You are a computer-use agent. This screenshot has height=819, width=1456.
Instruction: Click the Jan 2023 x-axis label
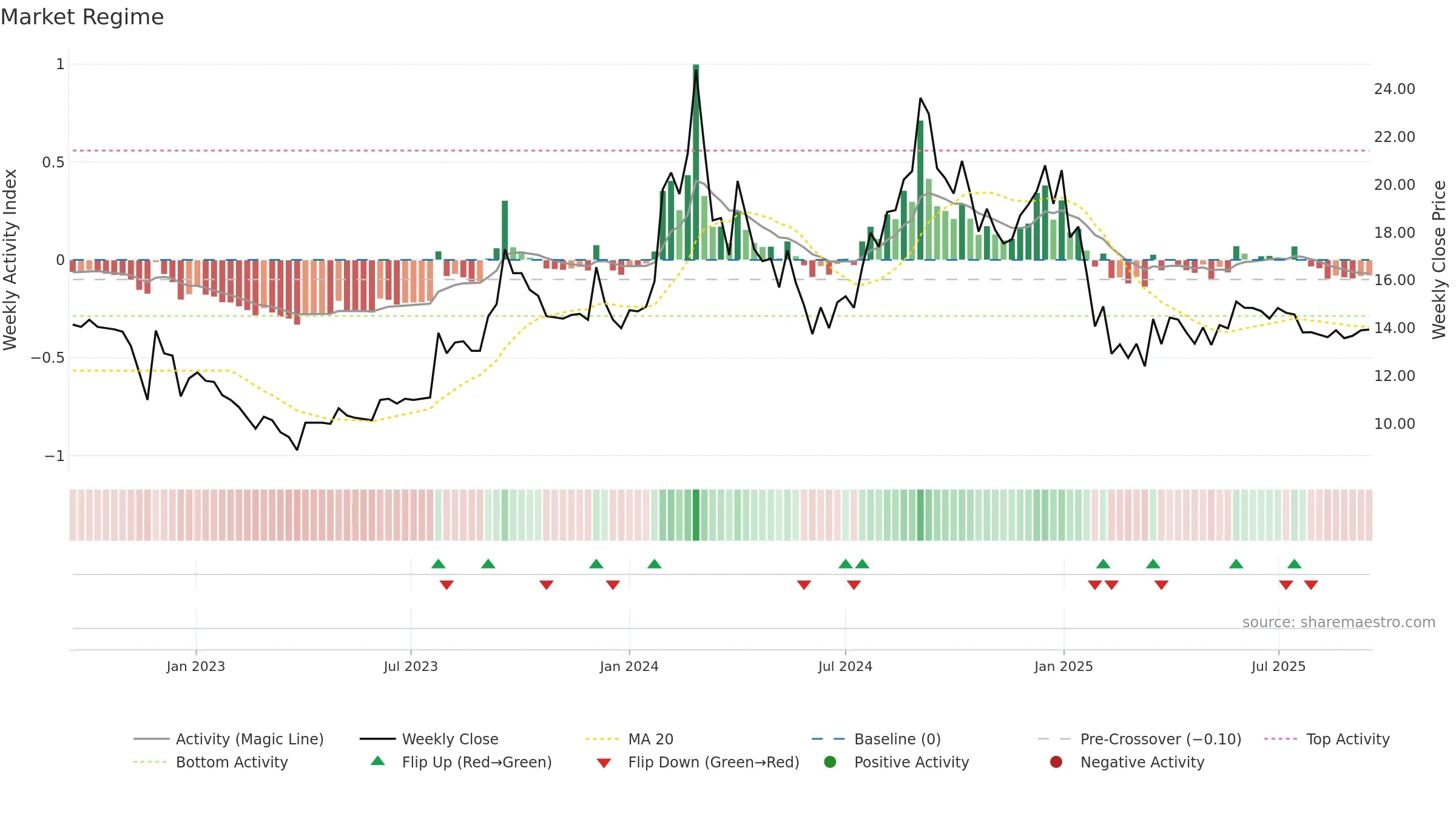point(195,666)
